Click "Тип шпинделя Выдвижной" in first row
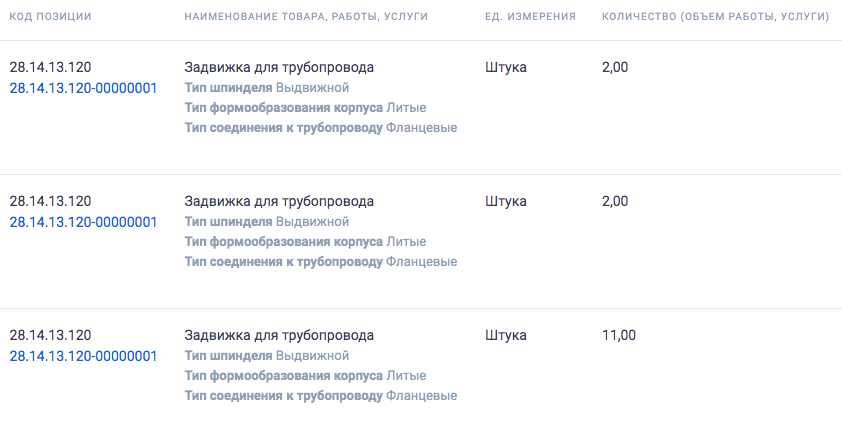Image resolution: width=842 pixels, height=427 pixels. pos(267,88)
